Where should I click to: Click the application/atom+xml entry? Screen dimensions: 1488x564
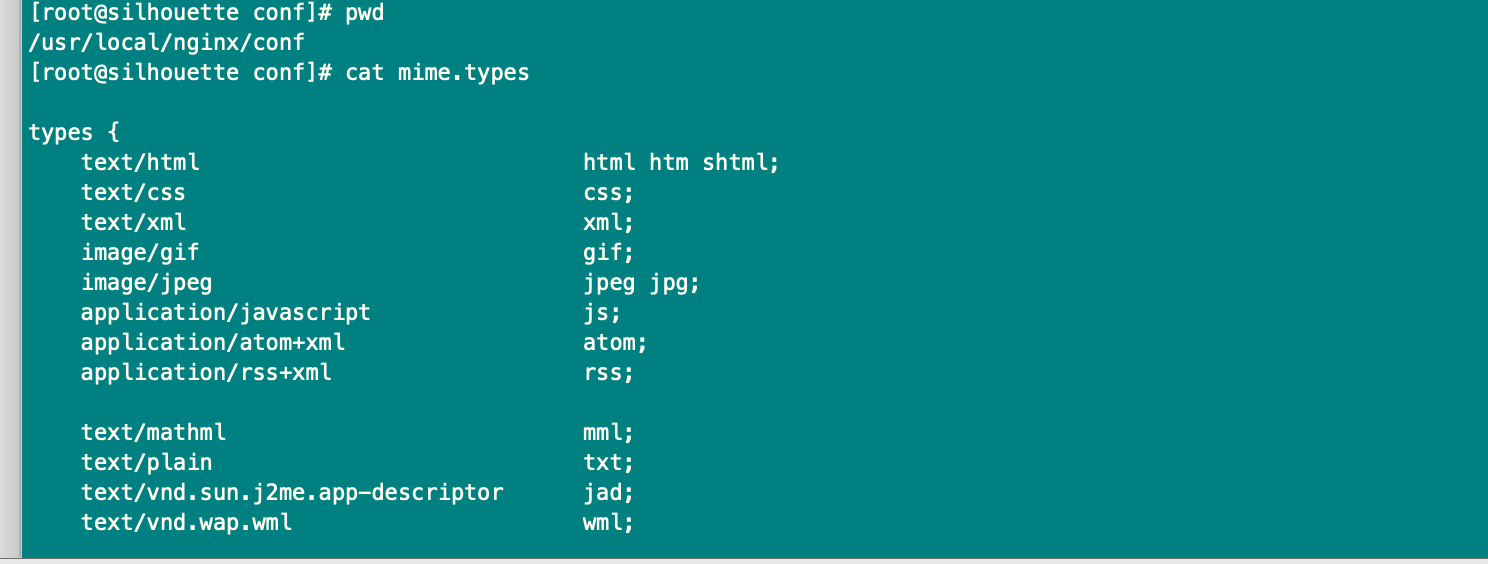212,343
